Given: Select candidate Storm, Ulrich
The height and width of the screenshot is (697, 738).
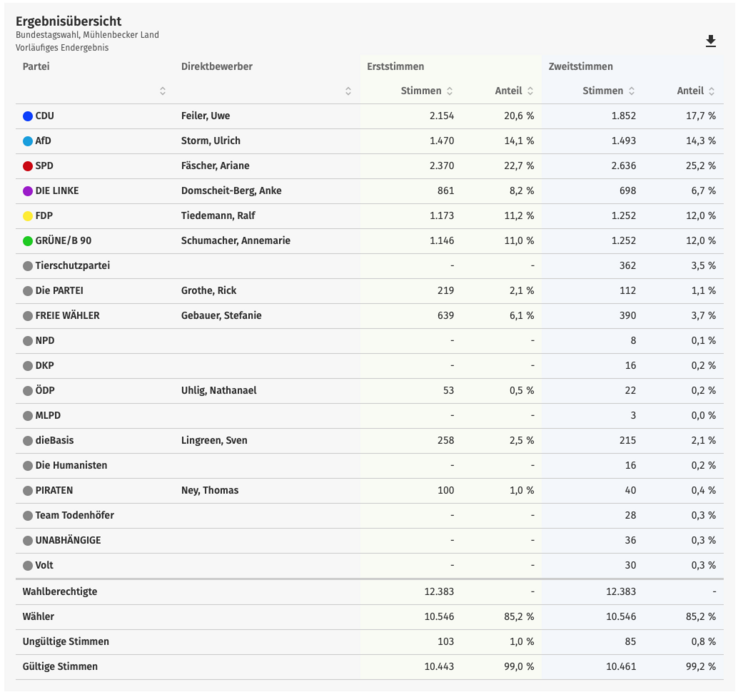Looking at the screenshot, I should tap(211, 141).
